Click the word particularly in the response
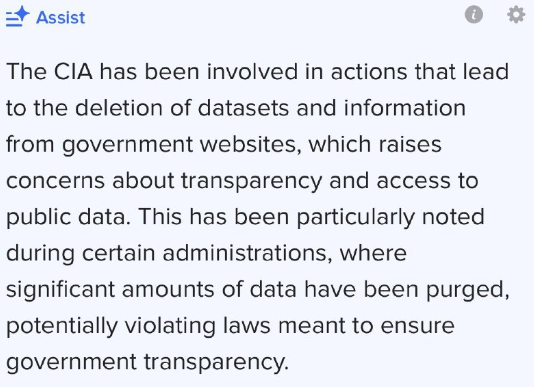The width and height of the screenshot is (534, 387). [x=356, y=218]
